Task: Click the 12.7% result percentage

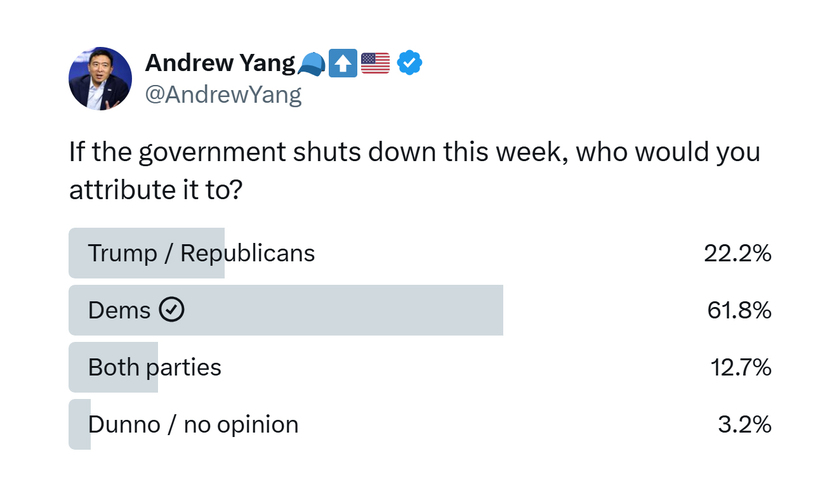Action: (741, 367)
